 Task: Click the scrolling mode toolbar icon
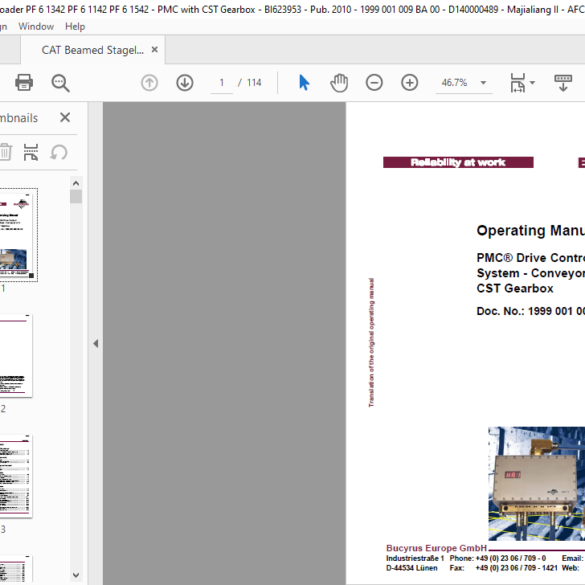(563, 82)
